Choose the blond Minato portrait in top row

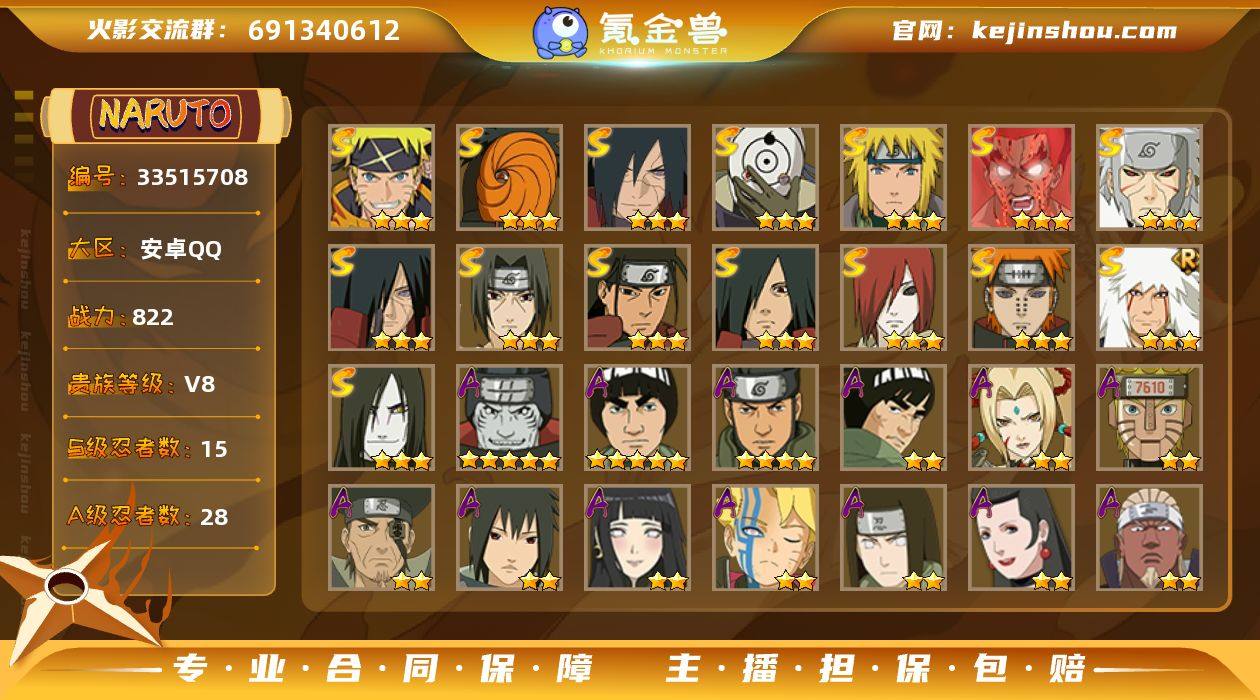(x=893, y=177)
